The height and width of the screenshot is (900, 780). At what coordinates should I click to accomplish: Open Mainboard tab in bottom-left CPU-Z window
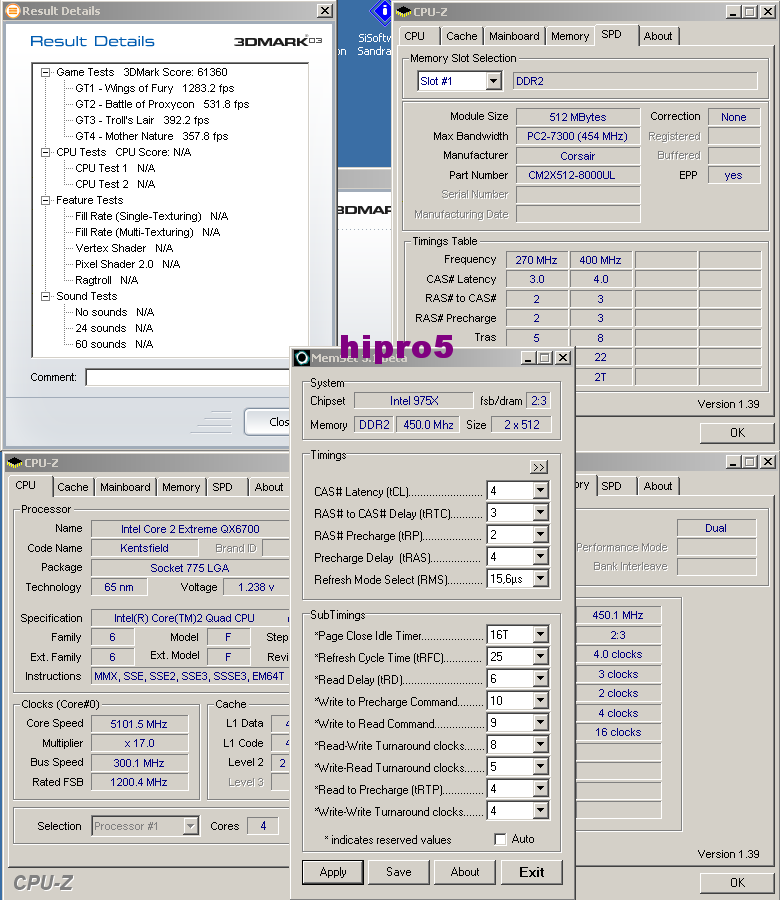coord(125,487)
